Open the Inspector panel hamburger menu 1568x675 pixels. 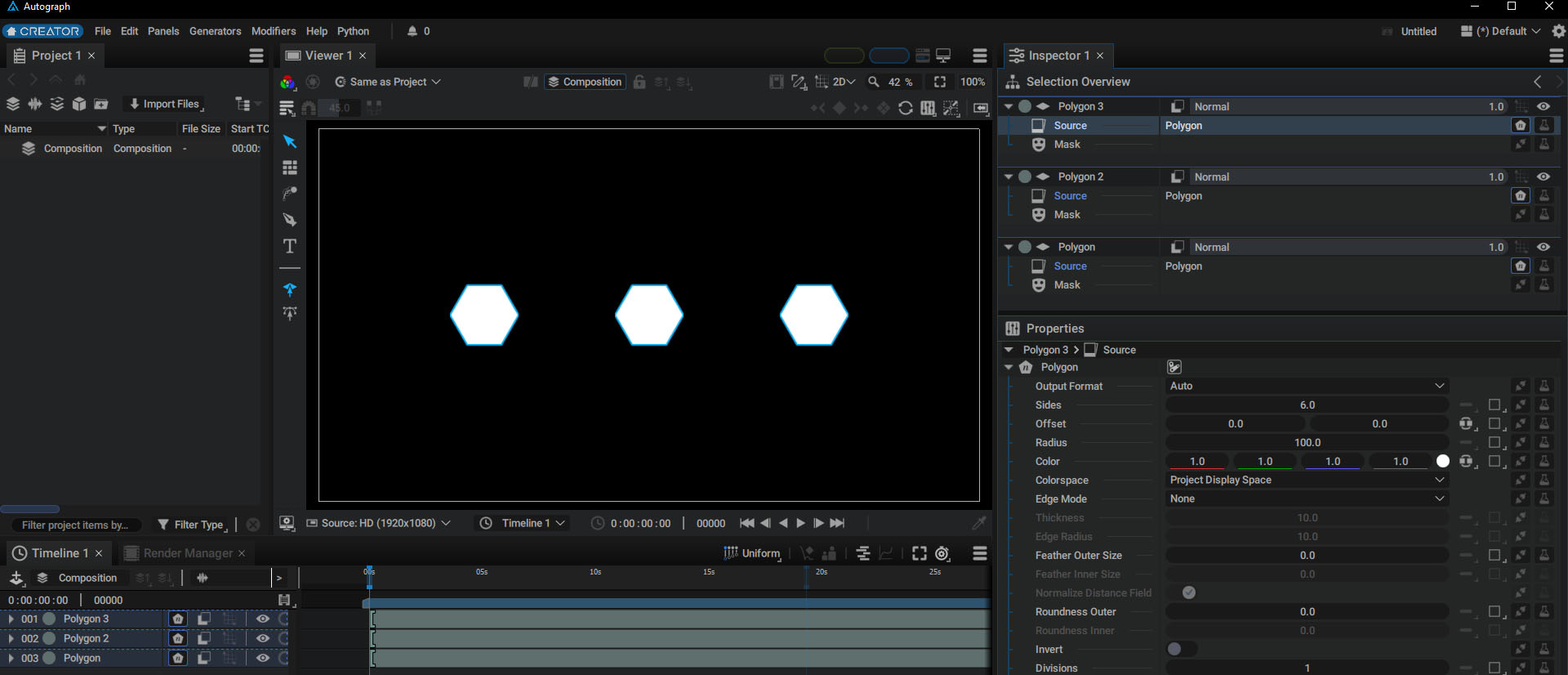[1557, 56]
